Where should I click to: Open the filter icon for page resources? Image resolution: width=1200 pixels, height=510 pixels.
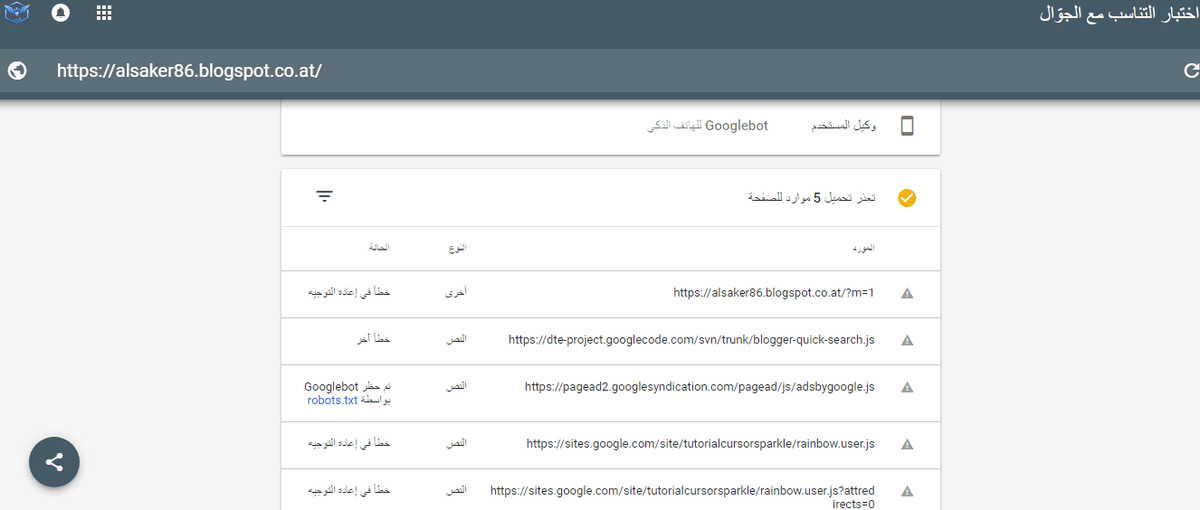click(324, 197)
